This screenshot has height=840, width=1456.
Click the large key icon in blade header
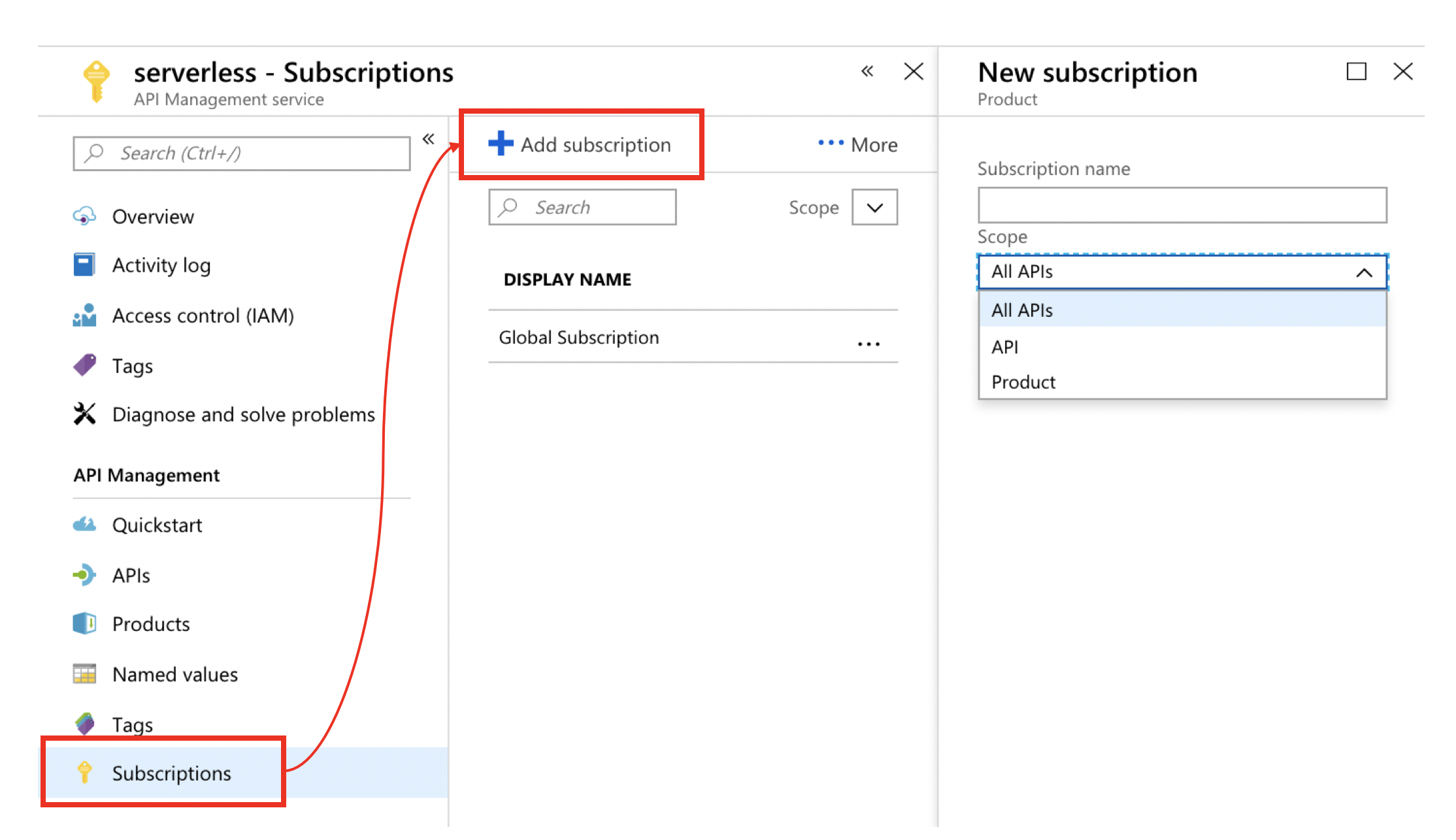click(x=97, y=82)
